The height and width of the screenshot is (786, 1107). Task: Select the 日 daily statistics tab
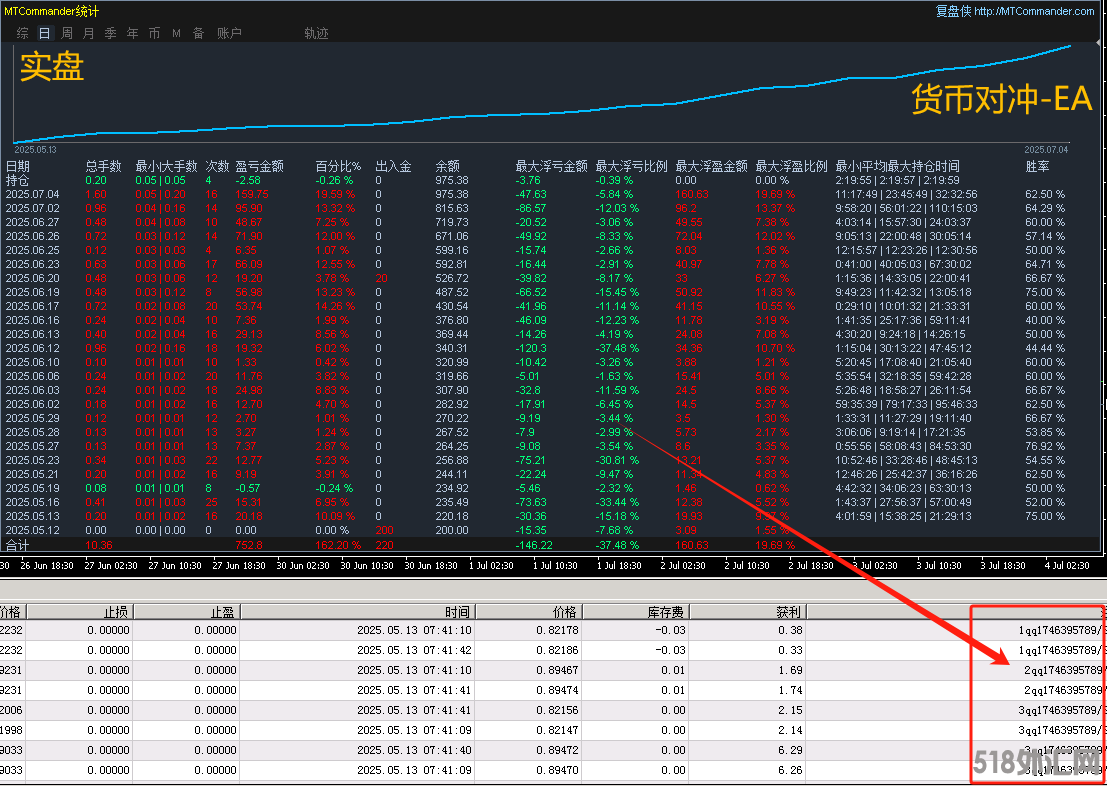[44, 33]
